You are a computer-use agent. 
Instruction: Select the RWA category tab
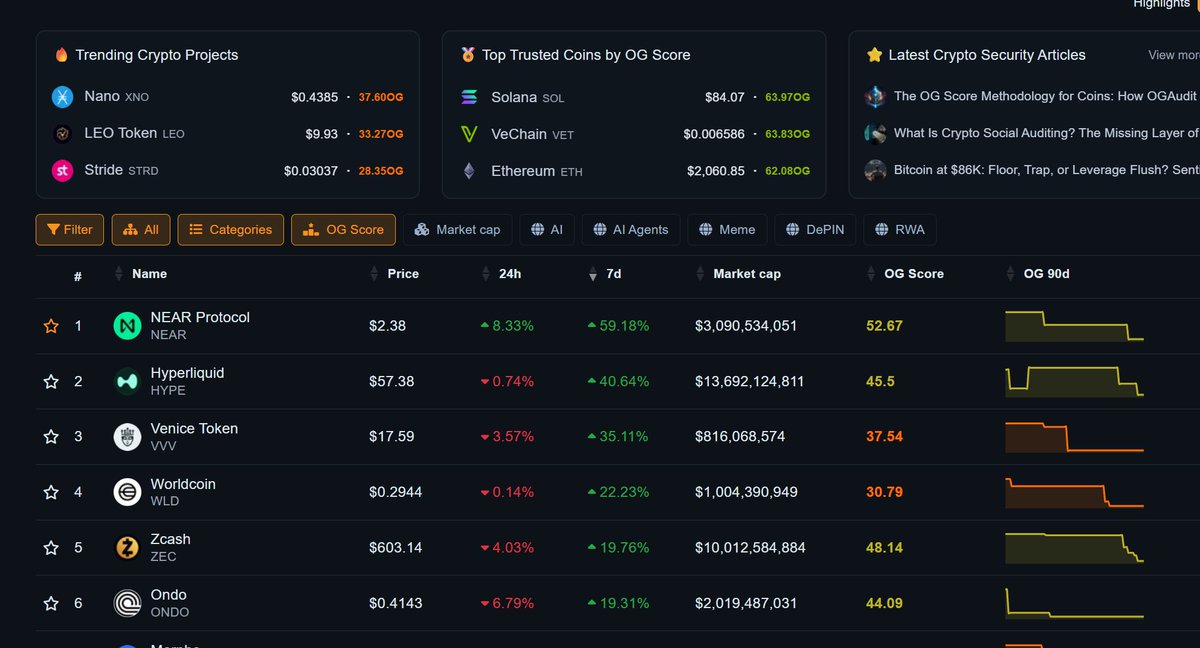(900, 230)
